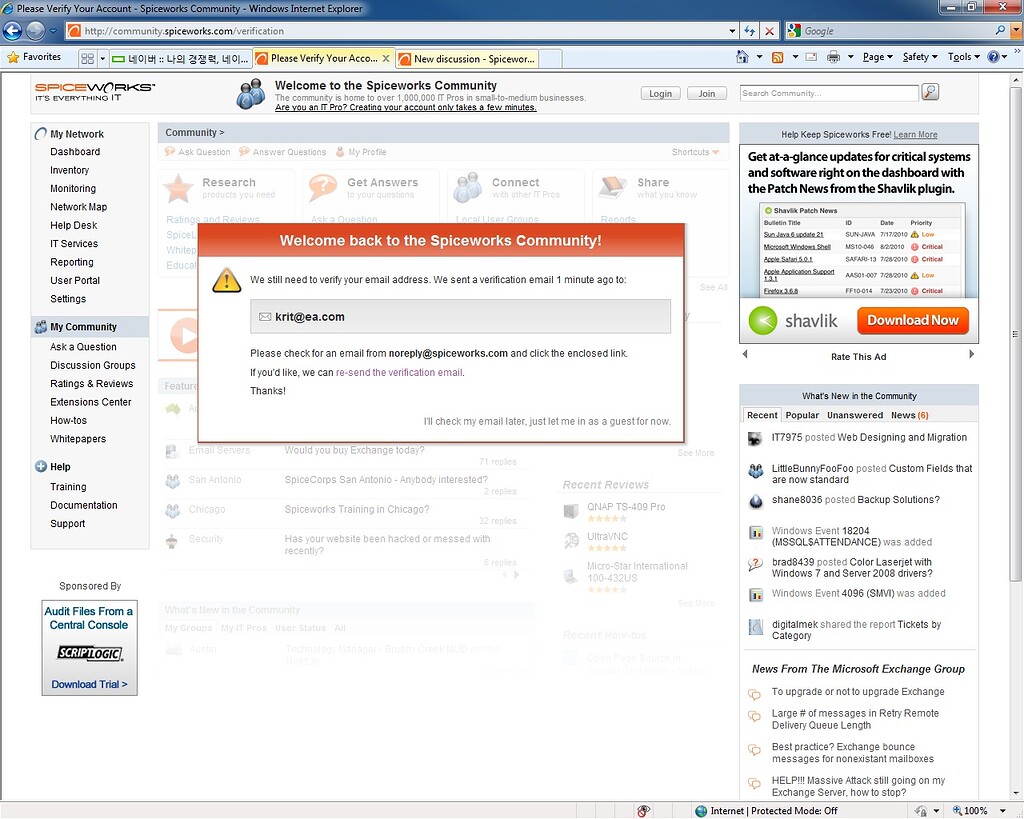Switch to the Popular tab
Viewport: 1024px width, 819px height.
tap(802, 414)
